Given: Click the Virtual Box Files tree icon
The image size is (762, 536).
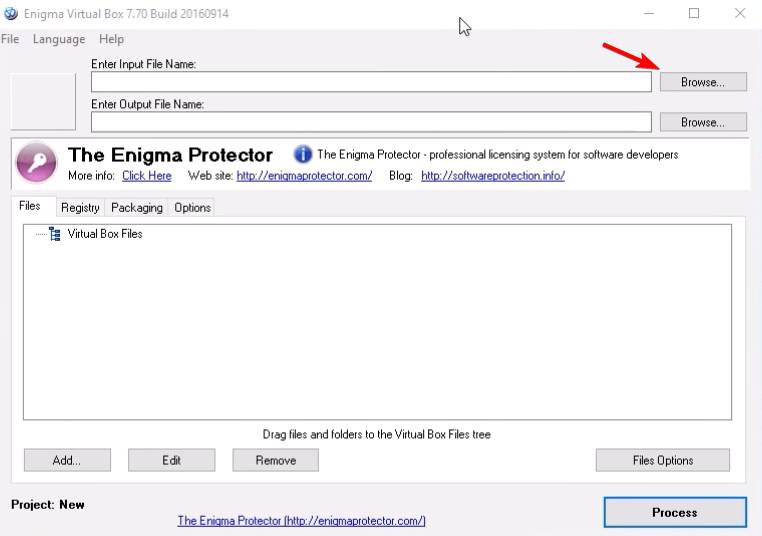Looking at the screenshot, I should coord(55,234).
